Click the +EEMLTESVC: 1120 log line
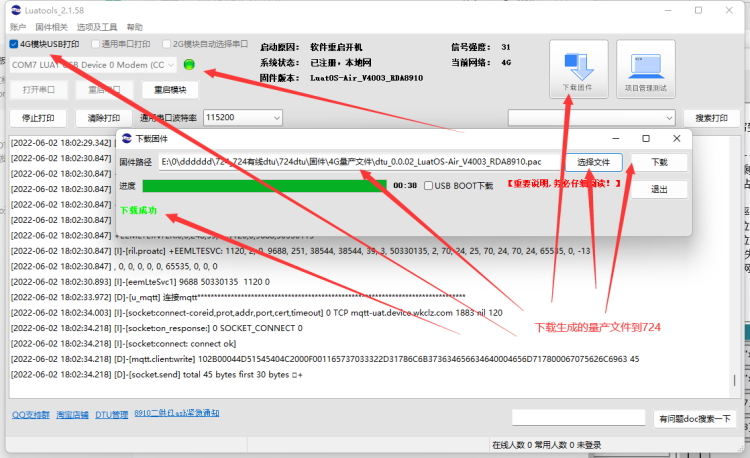 click(300, 251)
